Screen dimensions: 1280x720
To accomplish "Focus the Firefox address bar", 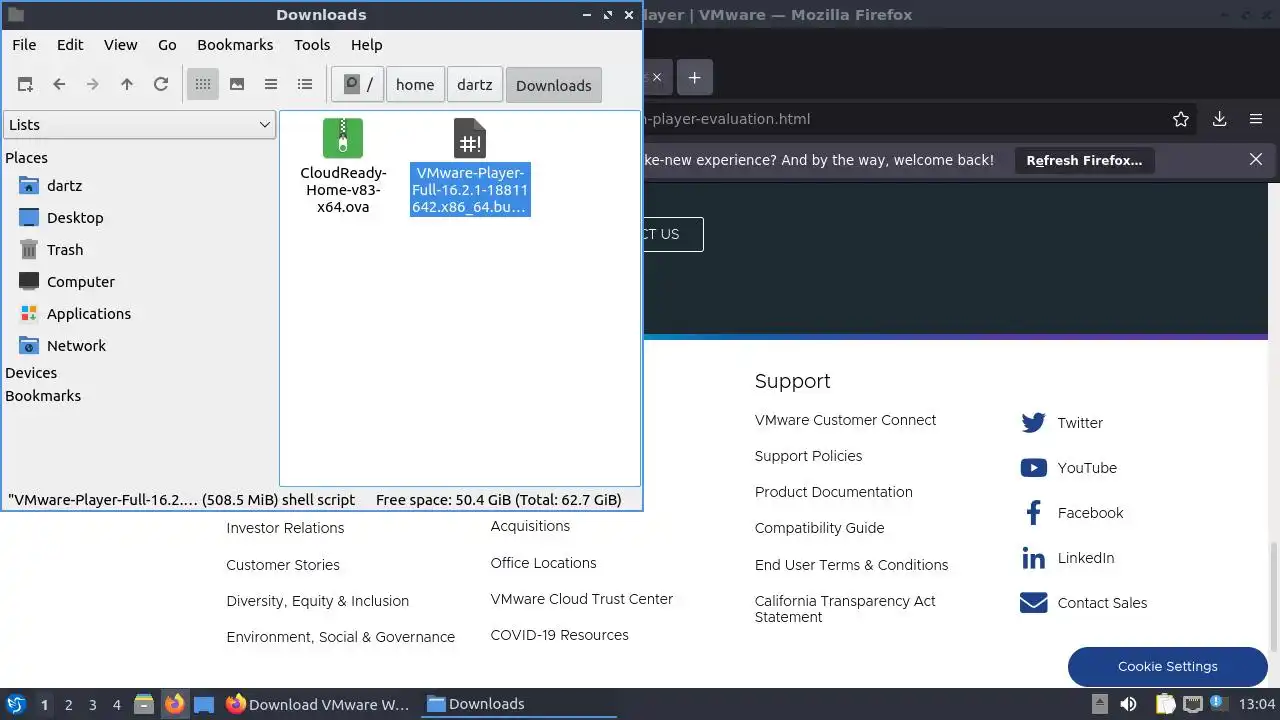I will click(x=900, y=119).
